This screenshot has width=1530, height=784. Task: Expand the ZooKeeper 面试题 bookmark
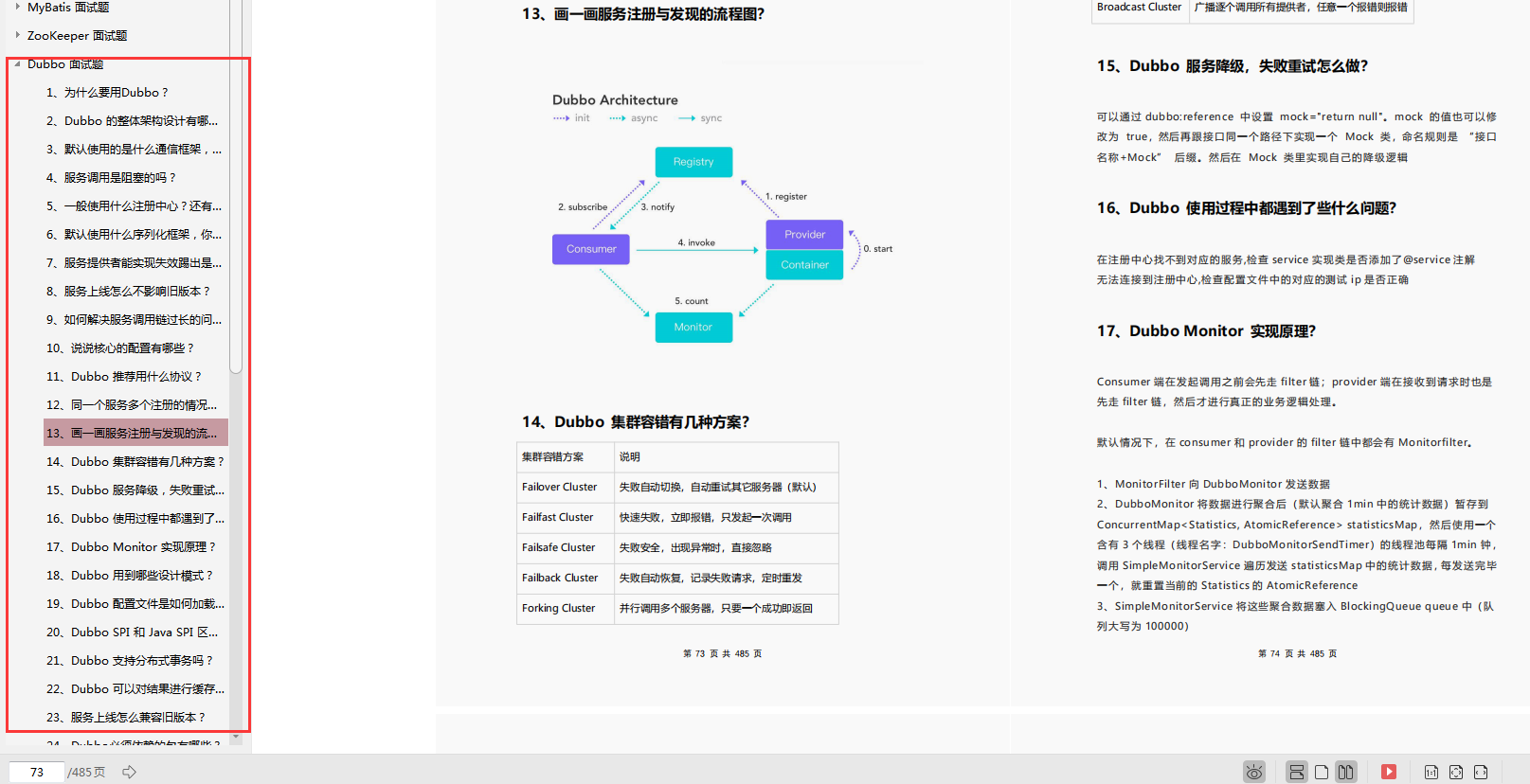click(x=17, y=35)
